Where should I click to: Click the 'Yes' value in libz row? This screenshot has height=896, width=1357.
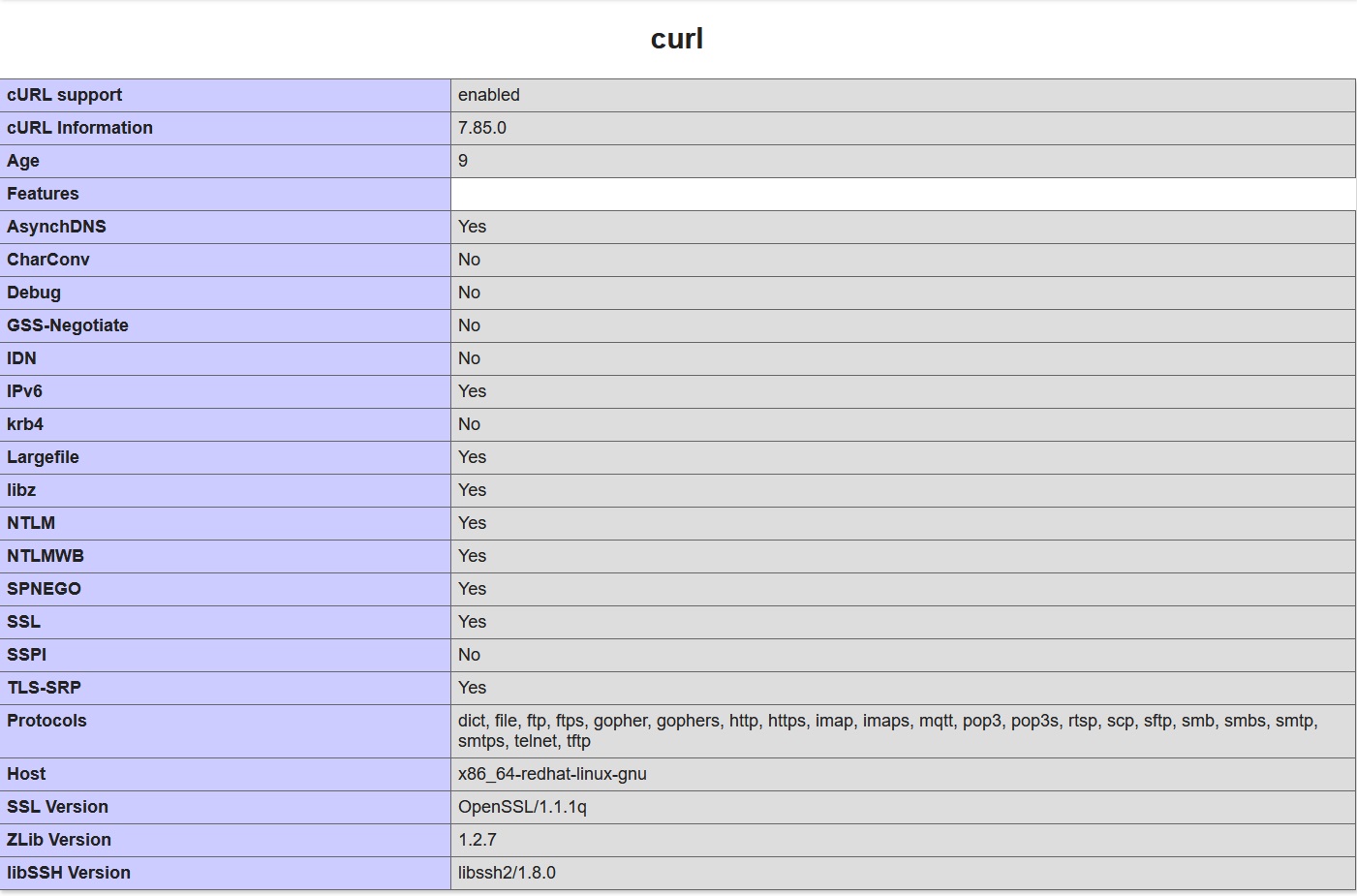[472, 490]
